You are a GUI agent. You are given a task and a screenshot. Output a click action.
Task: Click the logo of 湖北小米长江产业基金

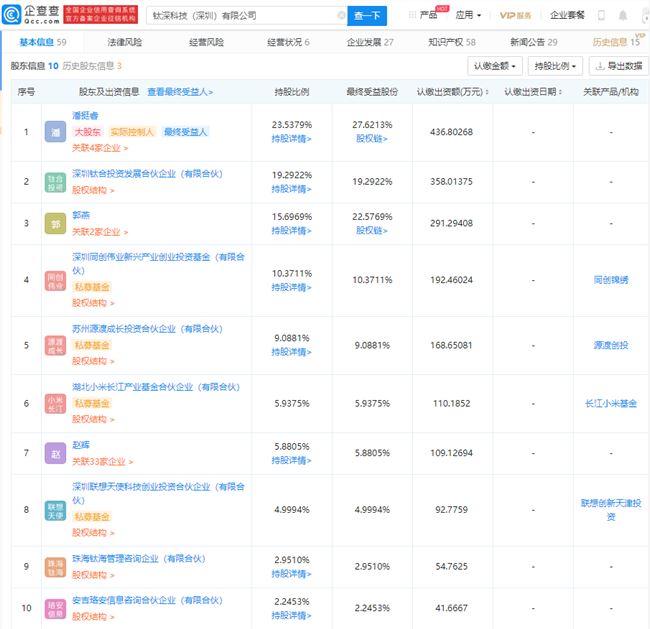(x=55, y=403)
